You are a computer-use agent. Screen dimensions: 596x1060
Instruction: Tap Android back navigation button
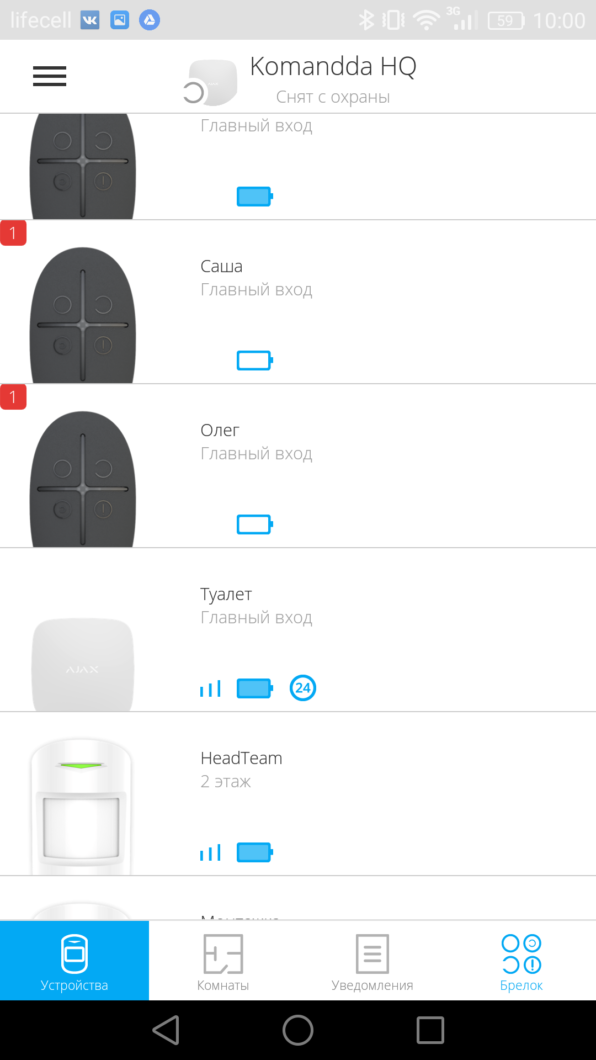[166, 1030]
